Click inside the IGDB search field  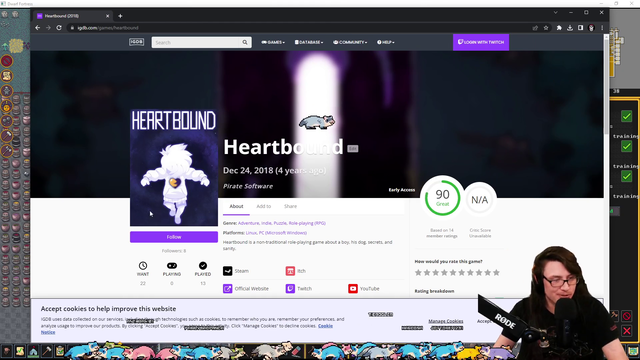pyautogui.click(x=196, y=42)
